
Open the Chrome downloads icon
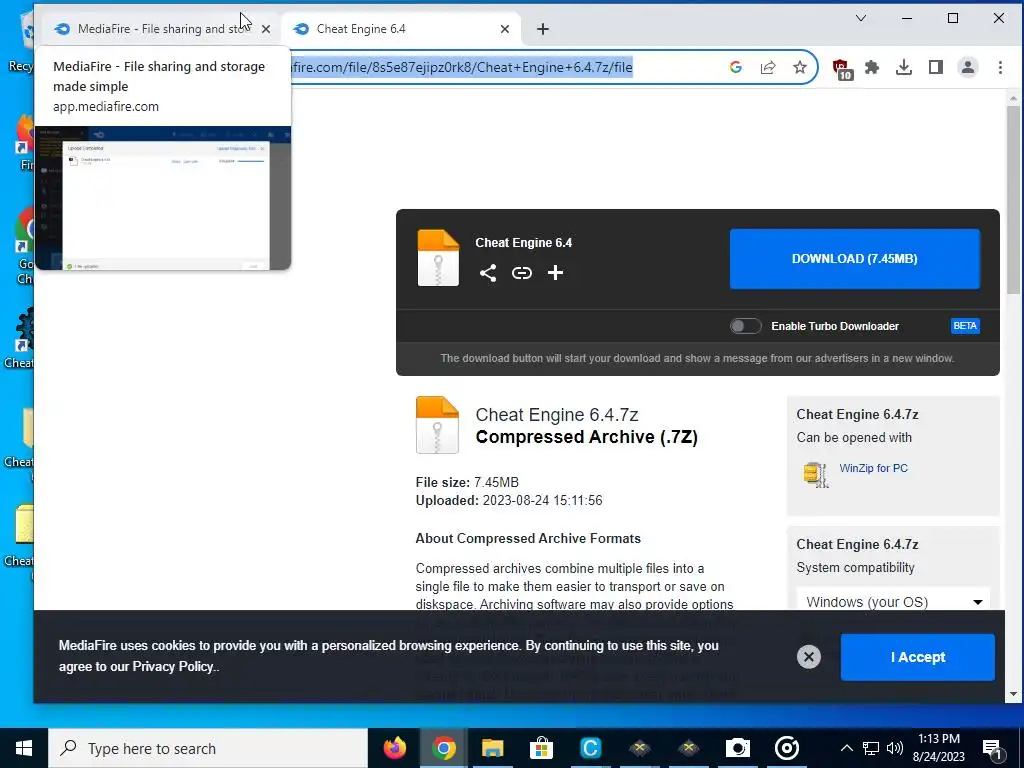[x=904, y=67]
